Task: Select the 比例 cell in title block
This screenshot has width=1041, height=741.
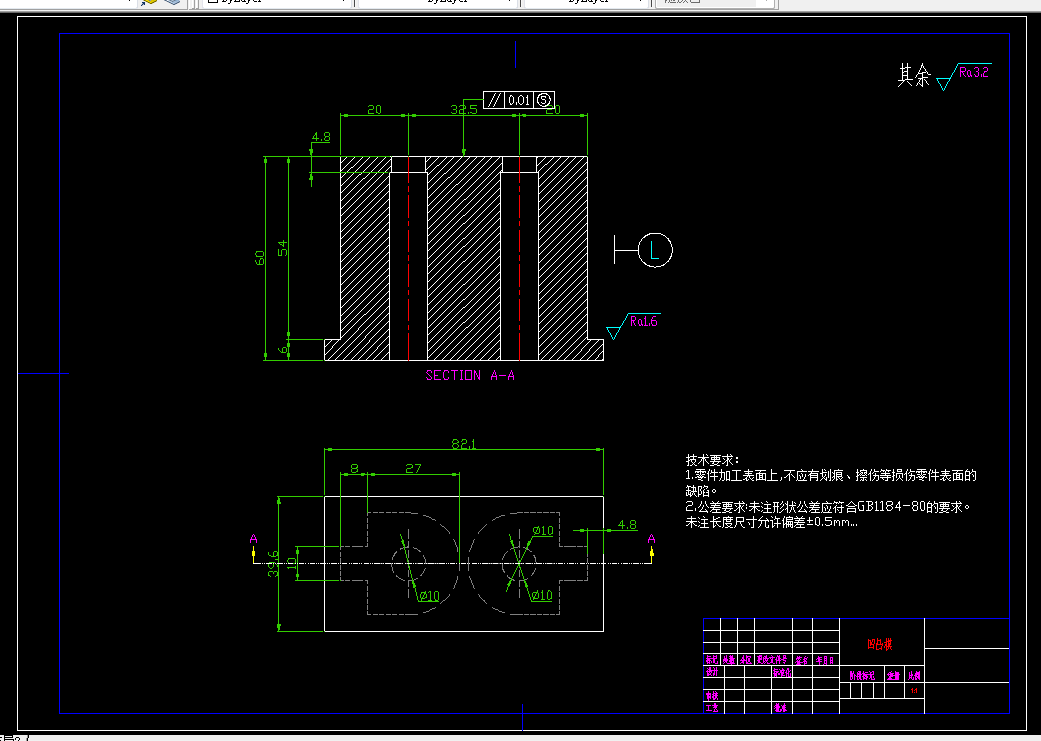Action: tap(915, 676)
